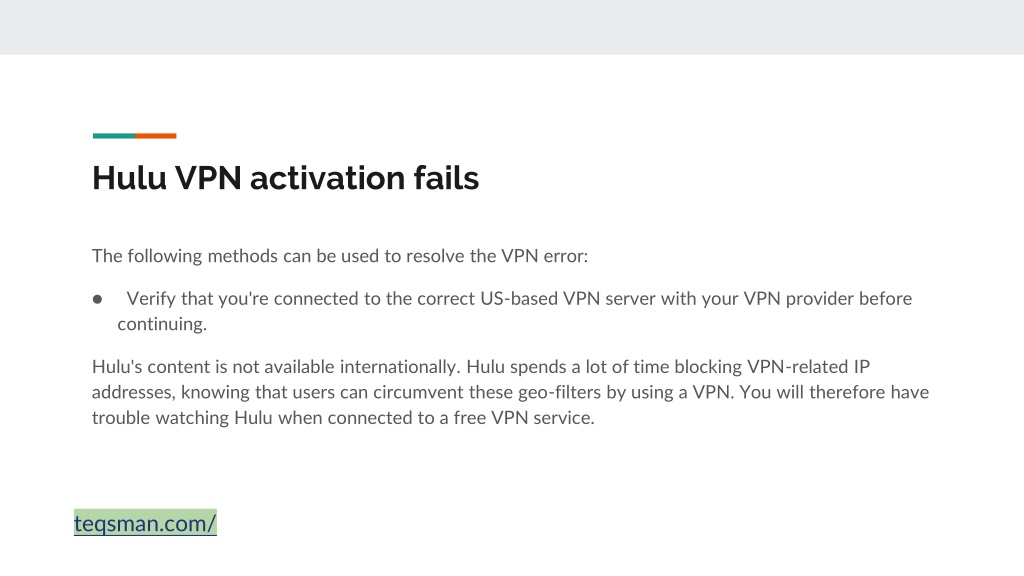
Task: Click the grey header band at top
Action: pos(512,27)
